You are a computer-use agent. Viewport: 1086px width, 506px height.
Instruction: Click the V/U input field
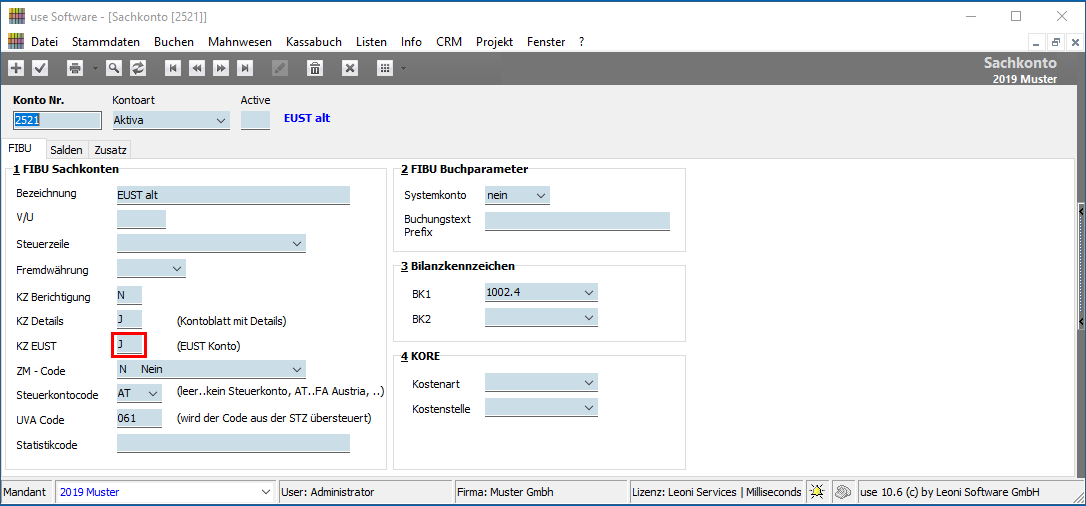(x=141, y=219)
